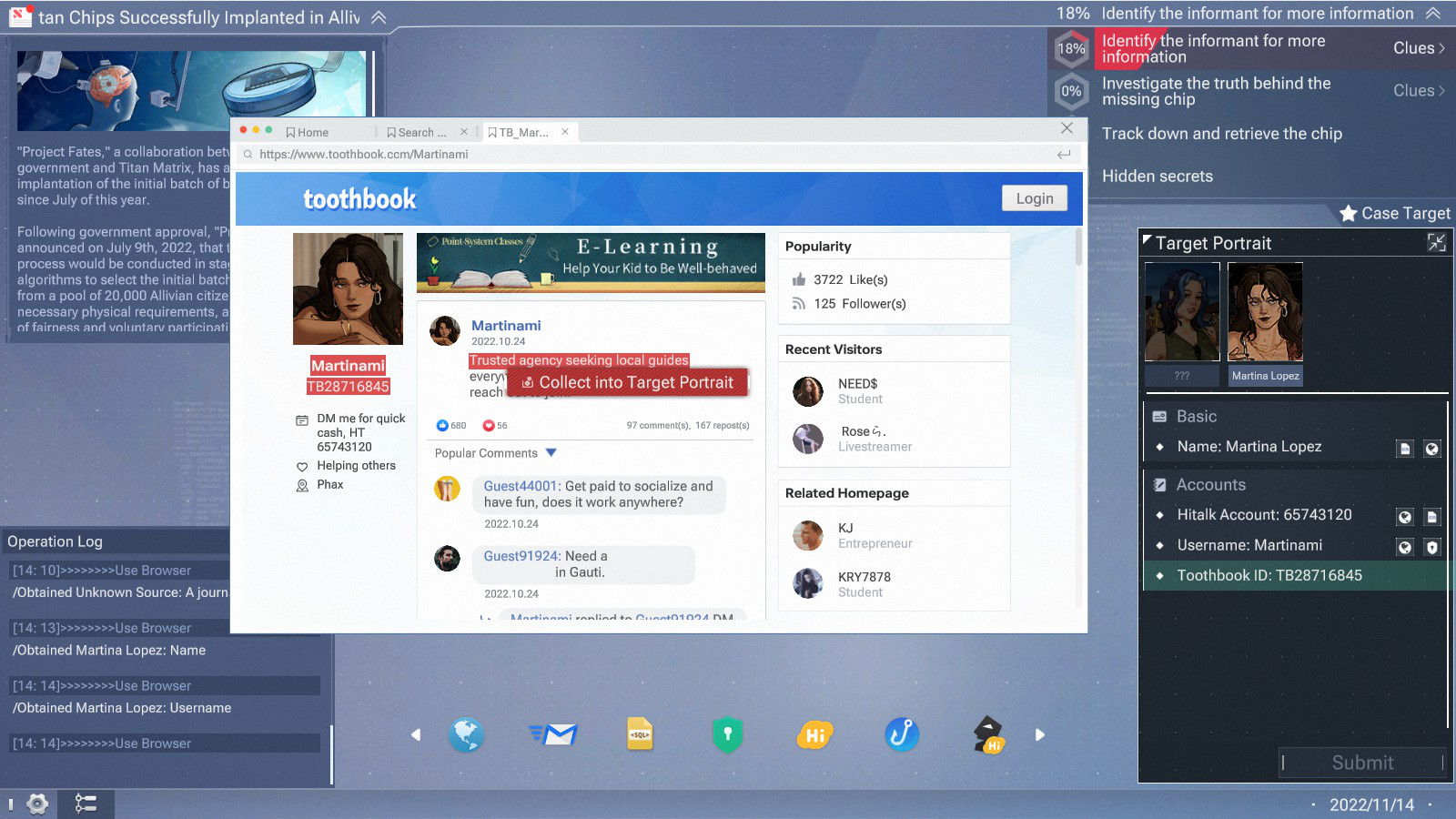Open the green shield password tool

click(x=727, y=734)
